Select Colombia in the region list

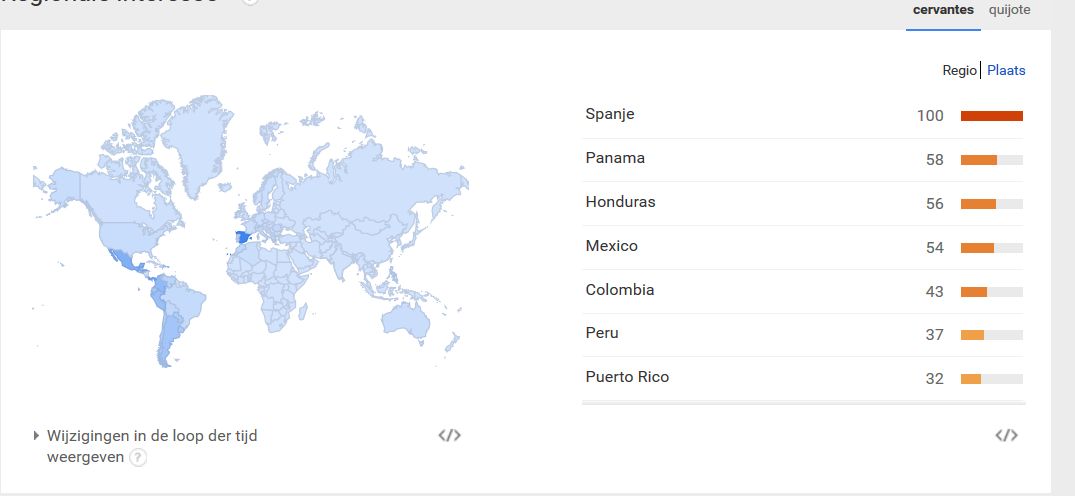(620, 290)
